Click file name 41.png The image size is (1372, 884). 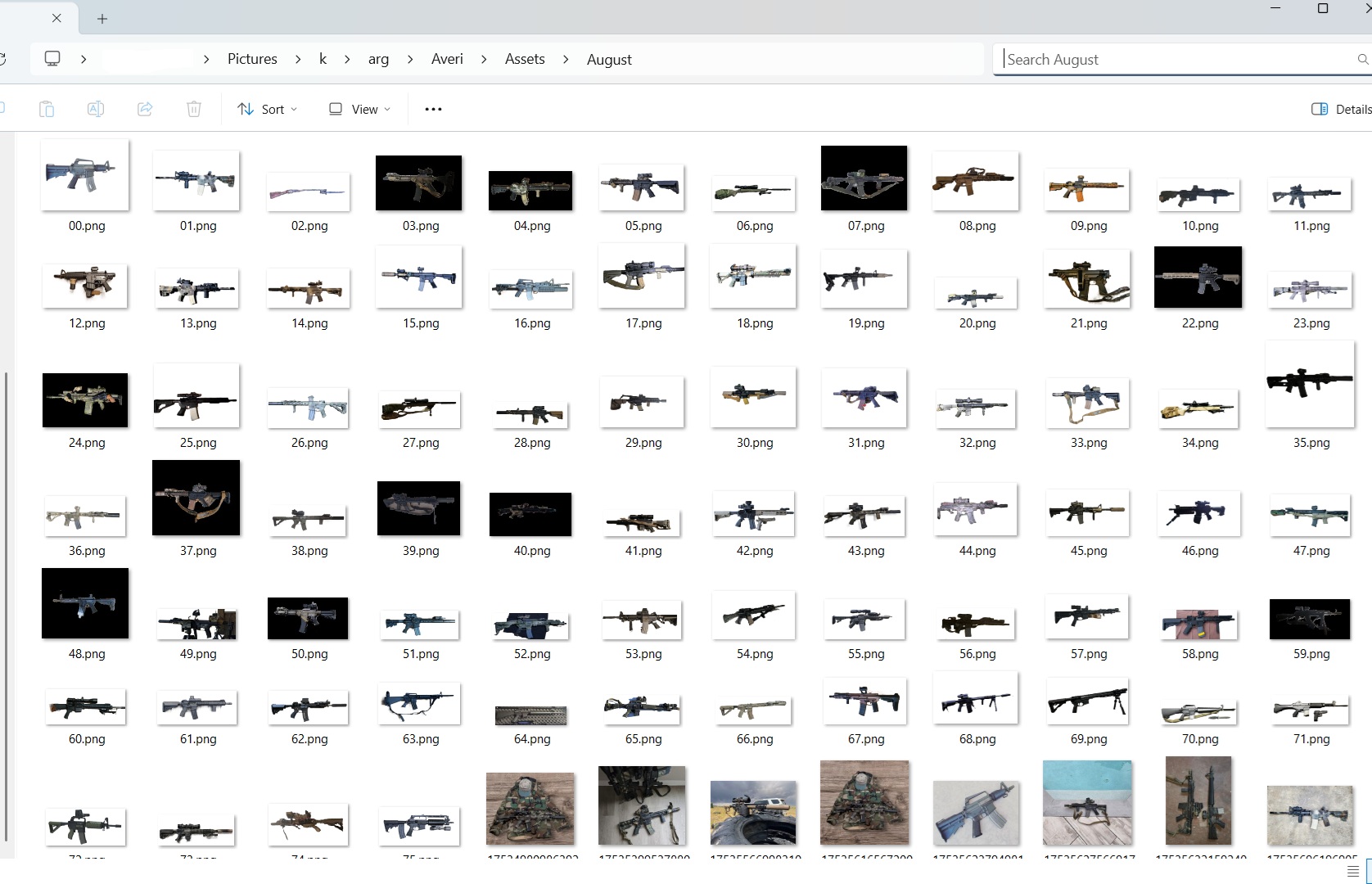tap(643, 551)
